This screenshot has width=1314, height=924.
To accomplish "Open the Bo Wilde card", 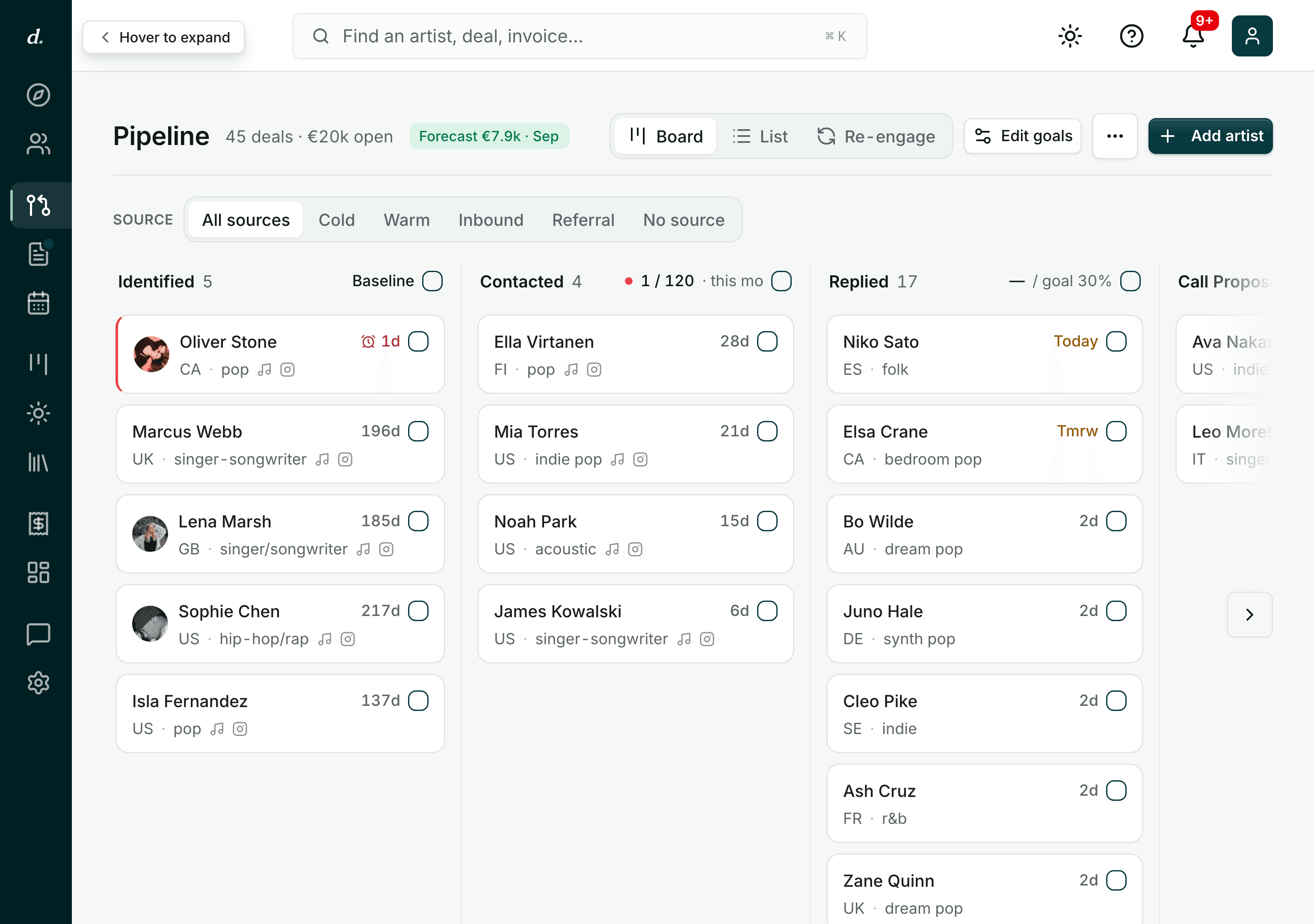I will tap(984, 534).
